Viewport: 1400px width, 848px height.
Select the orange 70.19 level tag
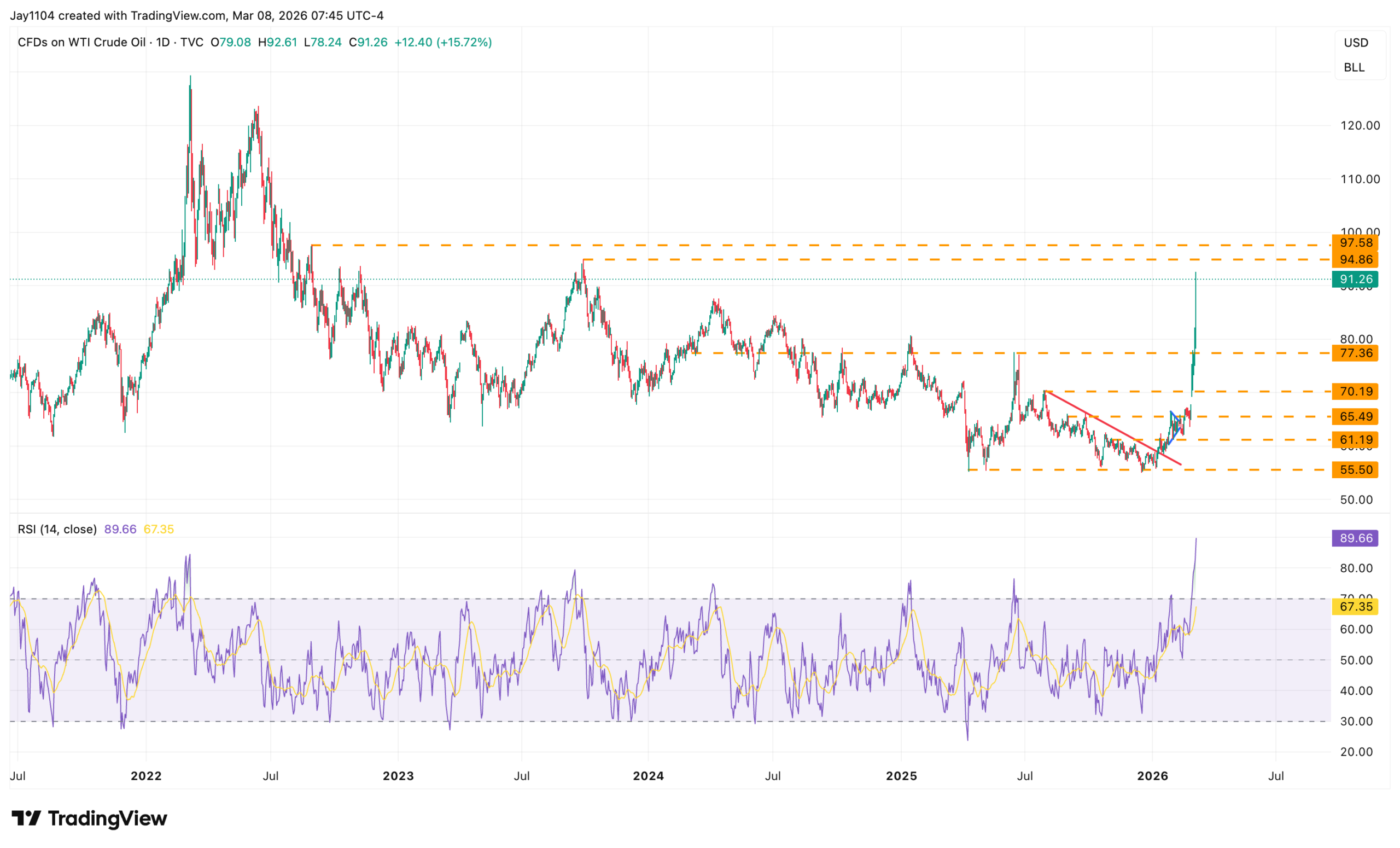pos(1355,392)
